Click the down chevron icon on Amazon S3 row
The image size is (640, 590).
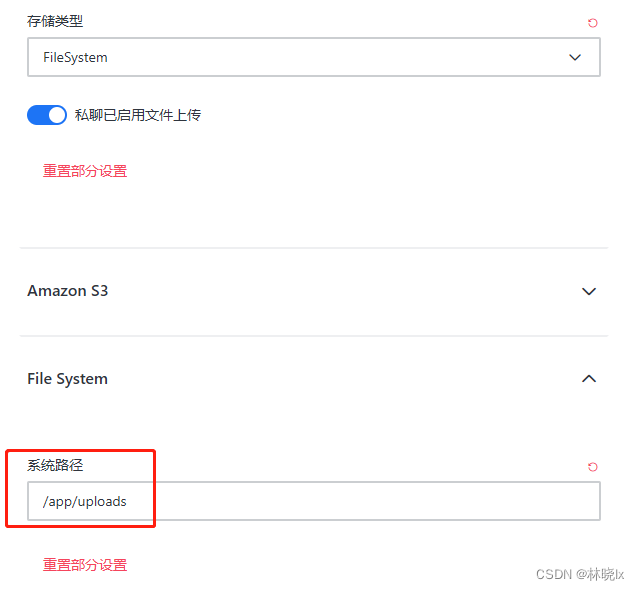tap(589, 291)
